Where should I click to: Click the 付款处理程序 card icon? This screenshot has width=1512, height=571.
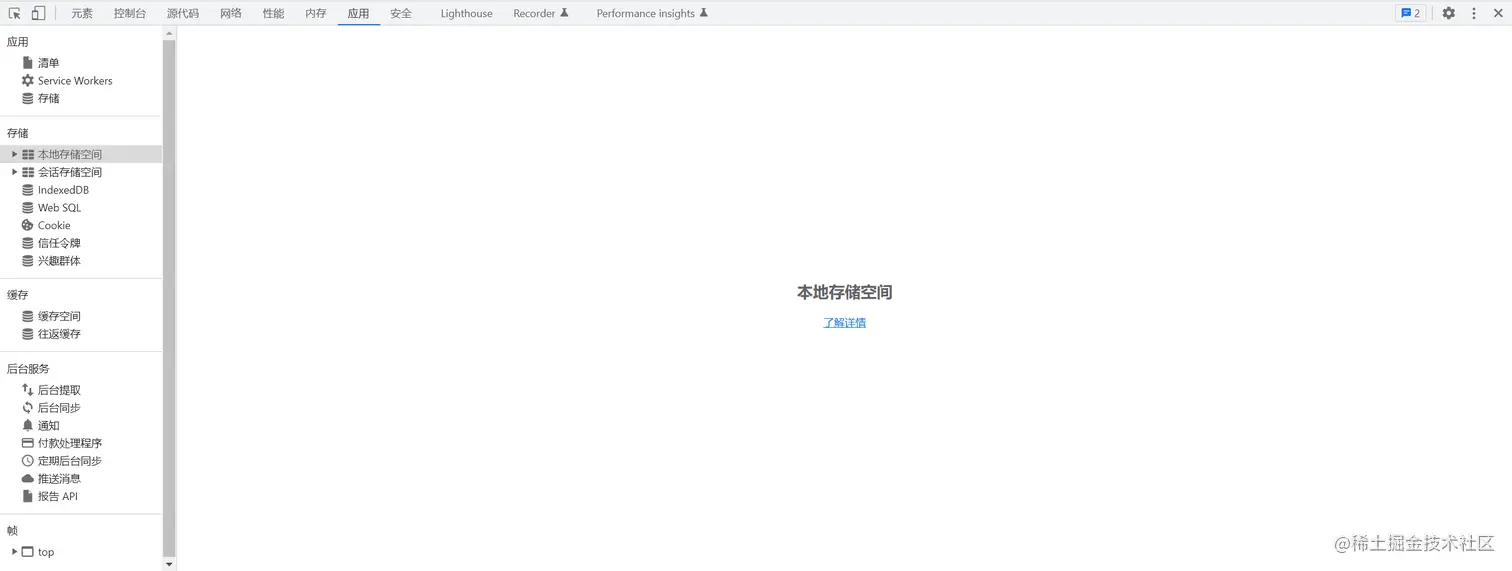(x=28, y=443)
